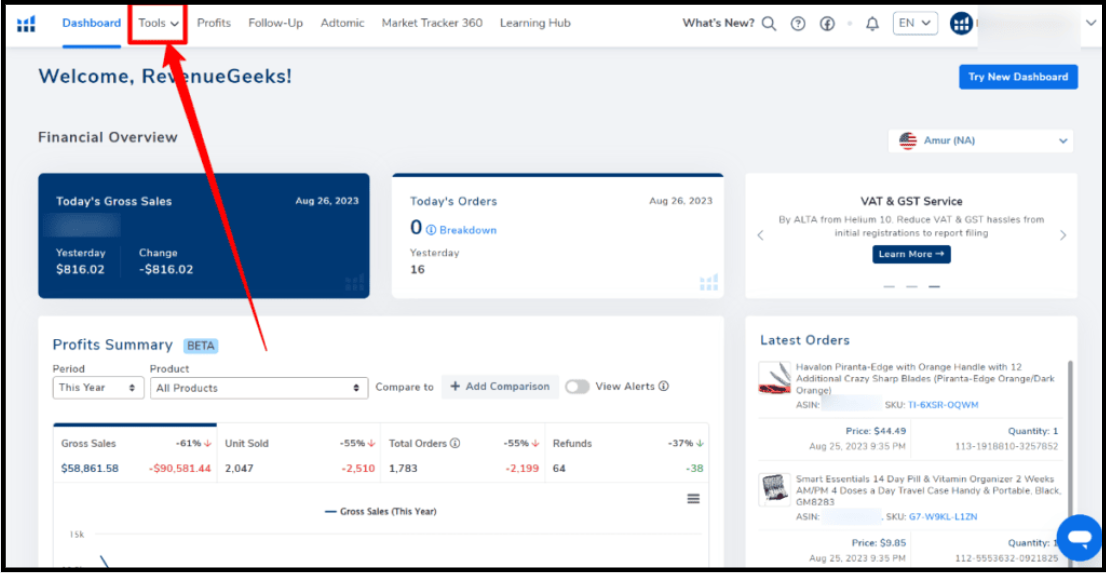Open the Amur (NA) marketplace selector
The width and height of the screenshot is (1106, 573).
pos(981,141)
